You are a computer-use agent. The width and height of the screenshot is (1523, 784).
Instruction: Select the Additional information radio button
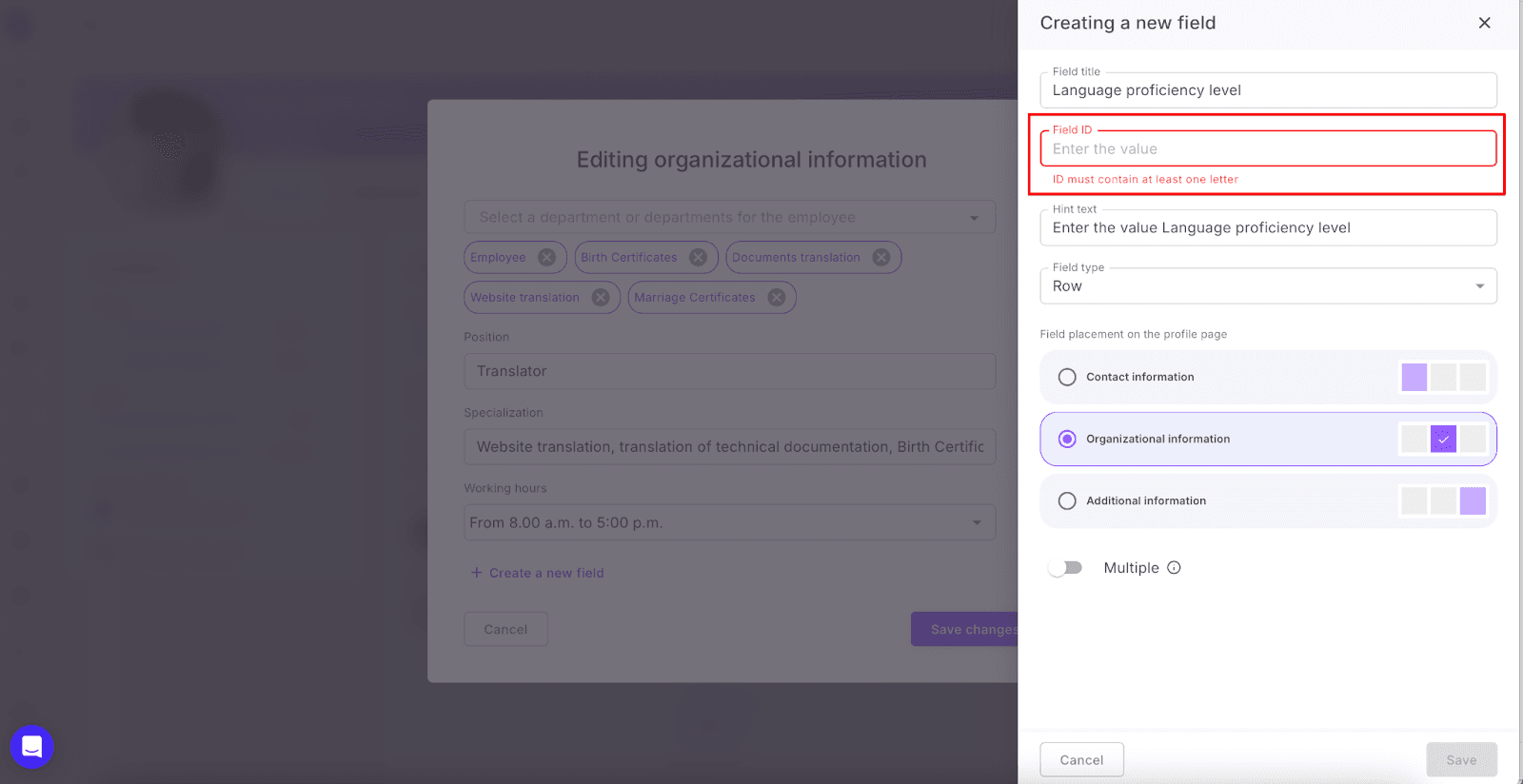pyautogui.click(x=1067, y=501)
